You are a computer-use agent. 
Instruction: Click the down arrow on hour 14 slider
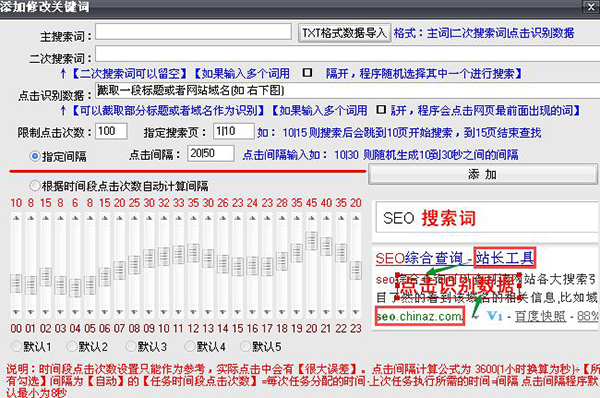click(x=223, y=312)
